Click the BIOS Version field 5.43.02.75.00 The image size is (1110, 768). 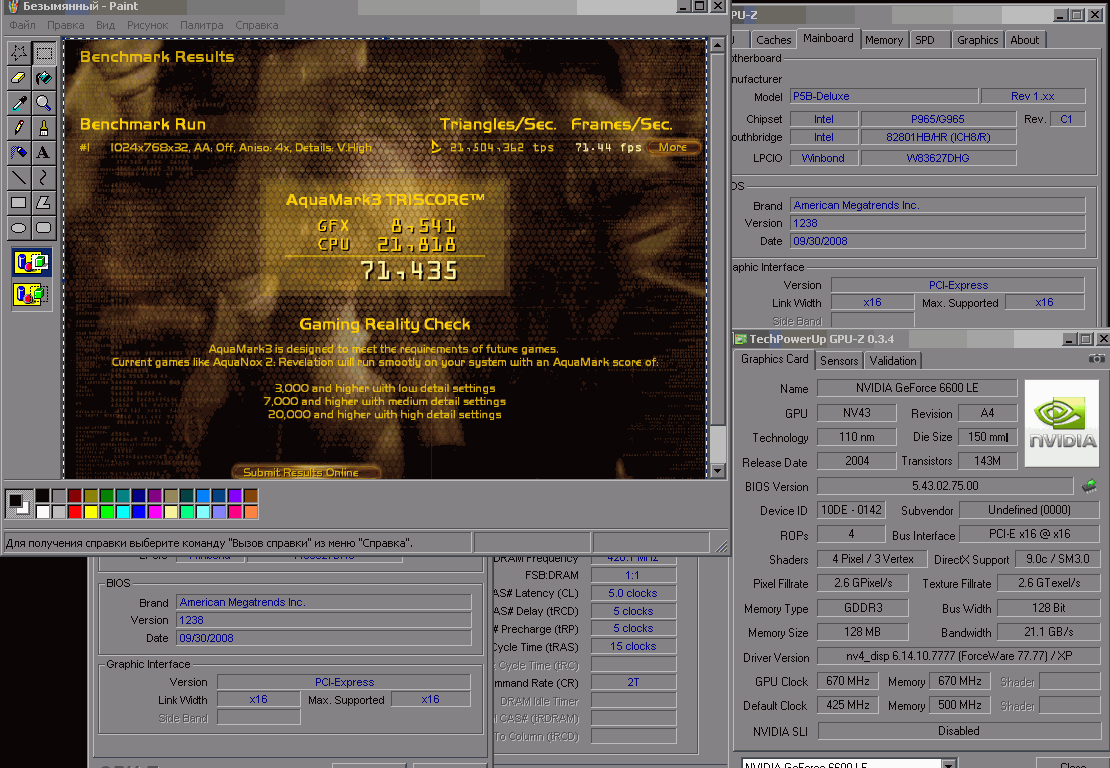click(x=945, y=486)
